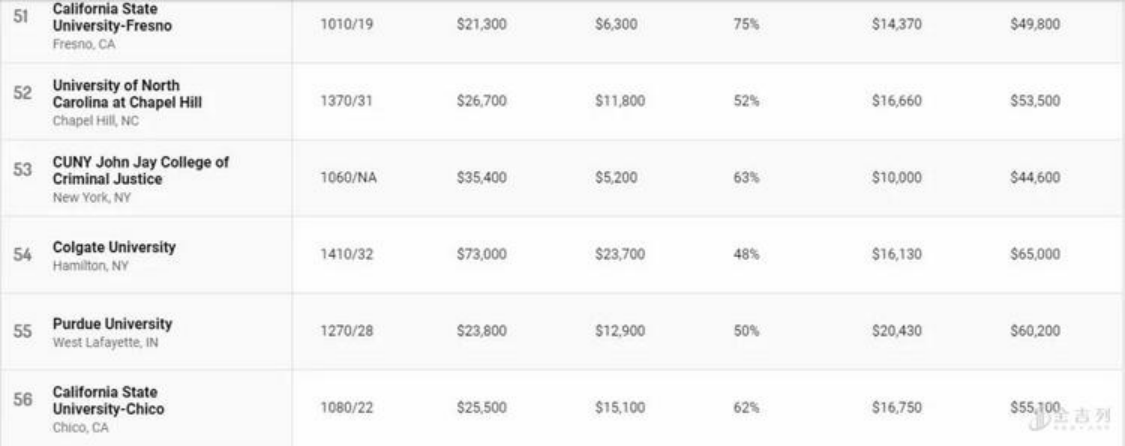Select the 1370/31 test score cell
1125x446 pixels.
coord(346,101)
